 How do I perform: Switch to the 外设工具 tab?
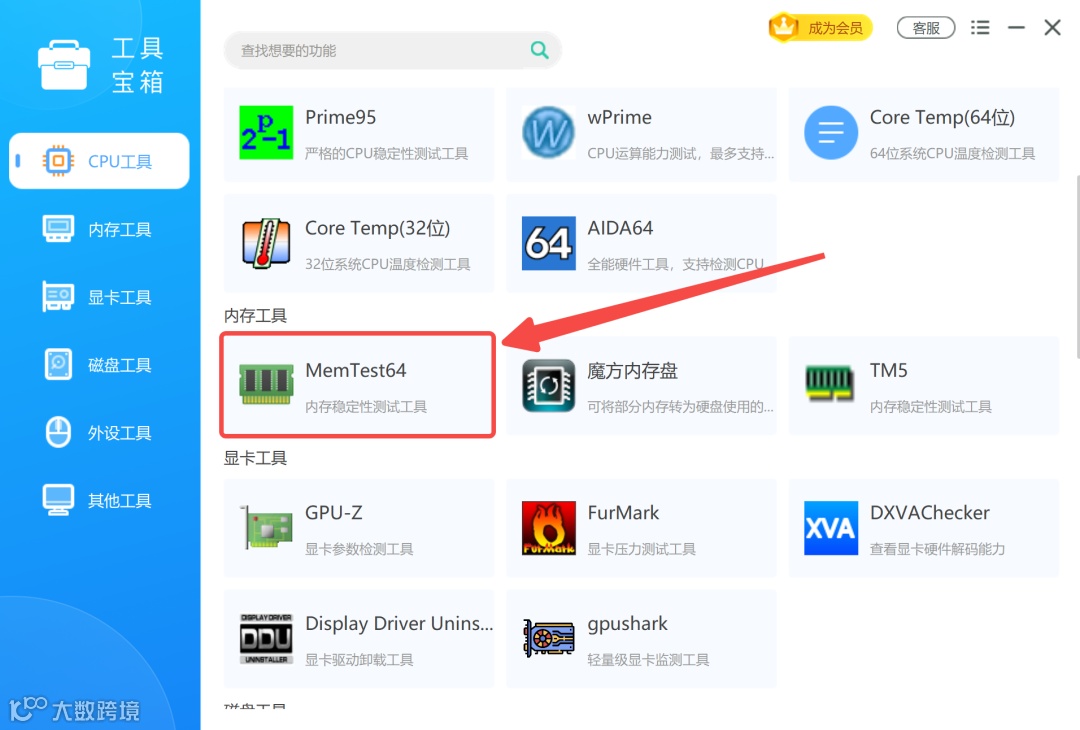point(99,432)
